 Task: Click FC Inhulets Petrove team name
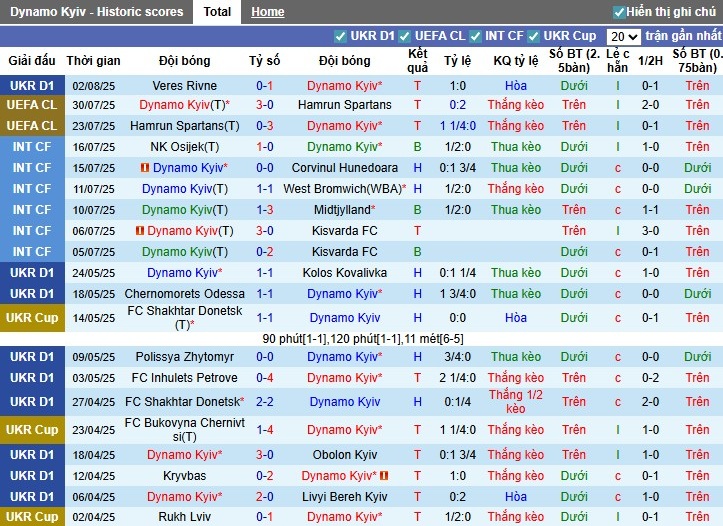(184, 378)
